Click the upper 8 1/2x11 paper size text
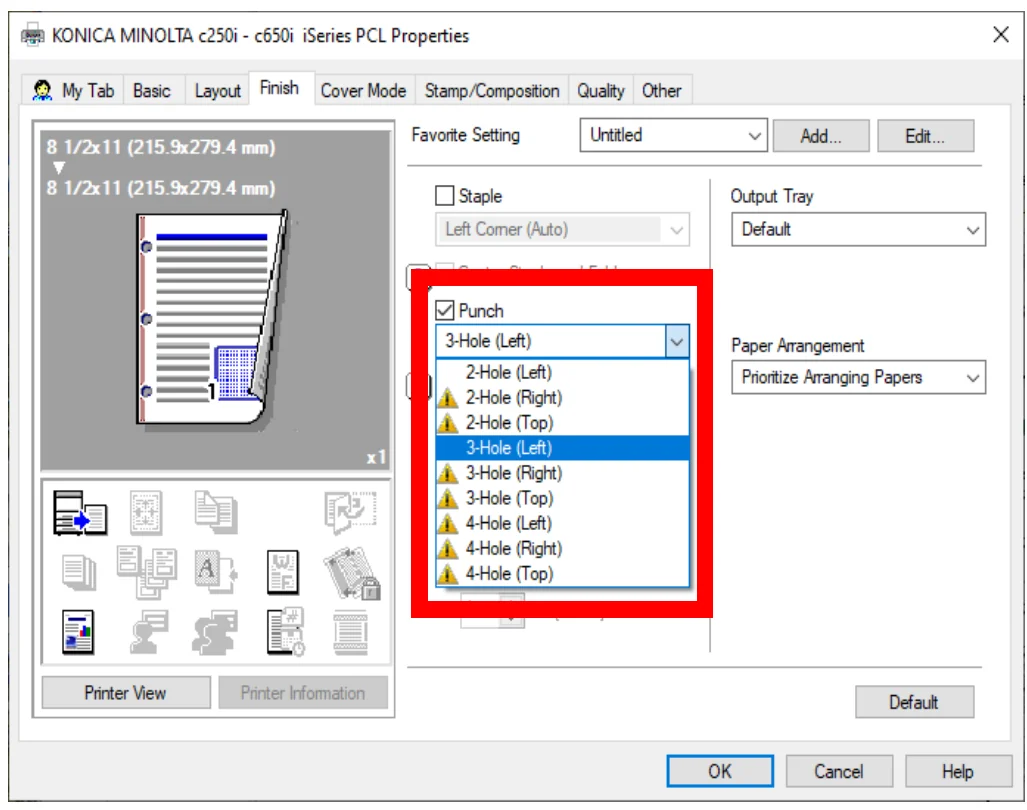Image resolution: width=1027 pixels, height=810 pixels. click(x=161, y=147)
